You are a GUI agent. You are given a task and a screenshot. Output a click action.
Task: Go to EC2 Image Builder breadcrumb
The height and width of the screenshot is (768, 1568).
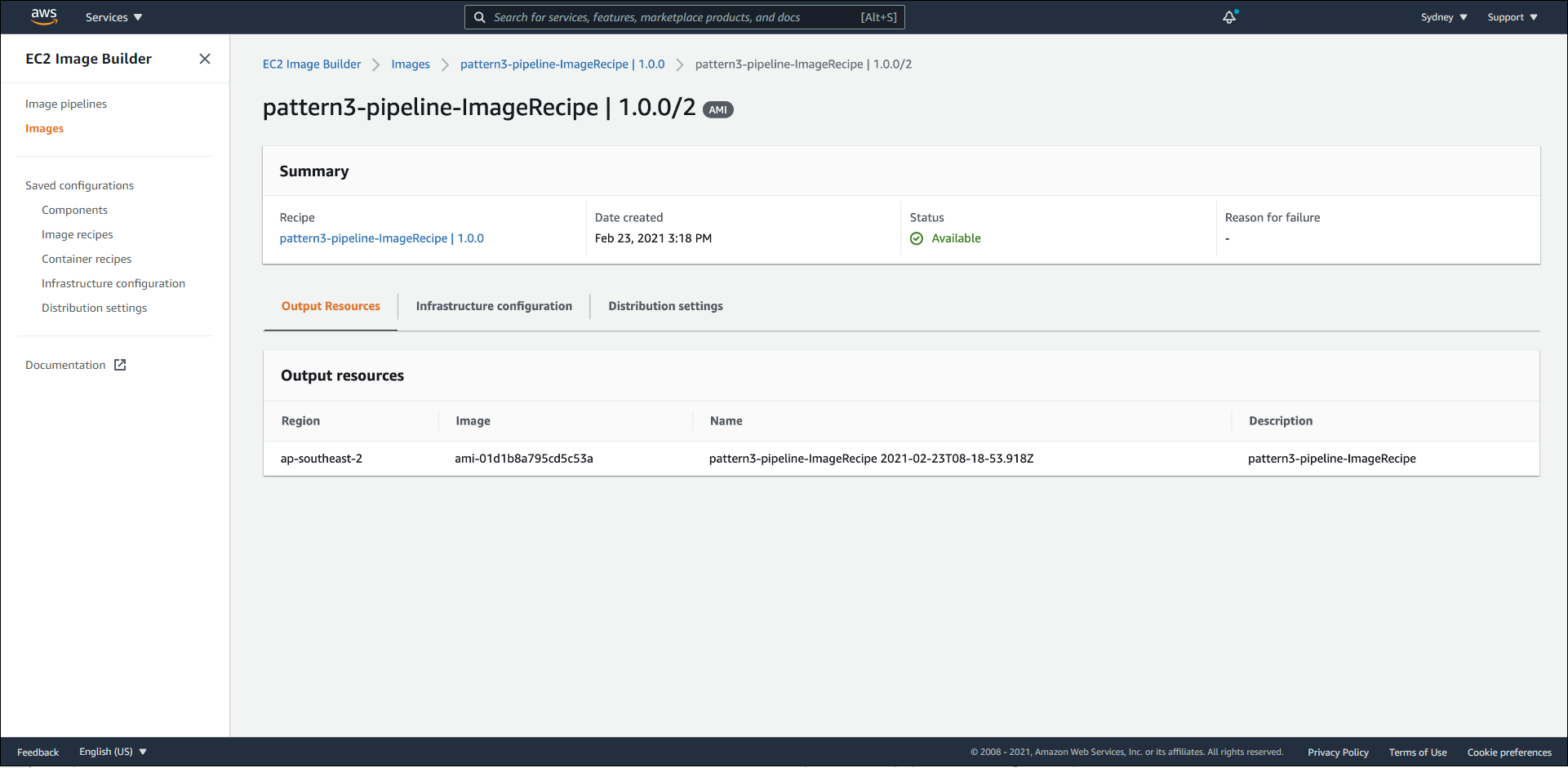tap(312, 64)
